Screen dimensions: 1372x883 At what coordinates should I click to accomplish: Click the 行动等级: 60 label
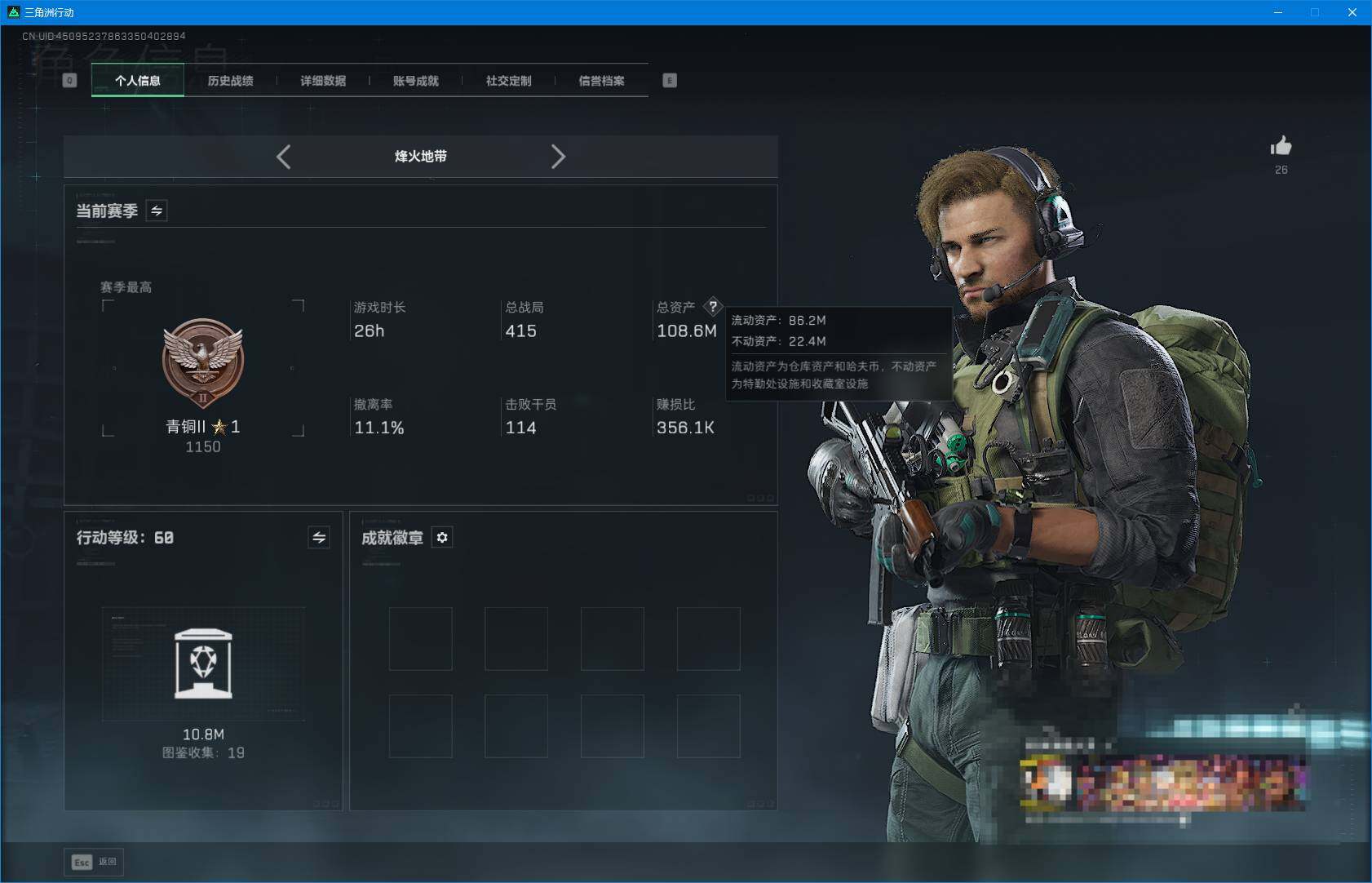click(125, 537)
